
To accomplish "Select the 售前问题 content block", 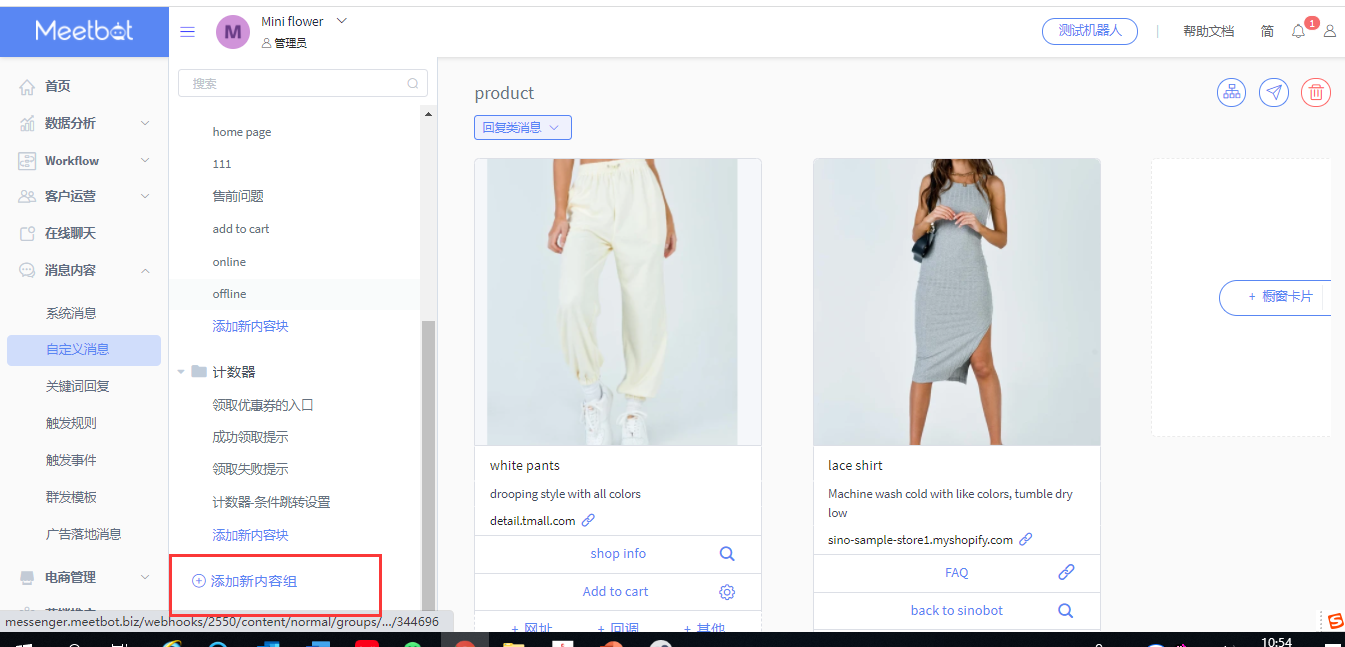I will 238,196.
